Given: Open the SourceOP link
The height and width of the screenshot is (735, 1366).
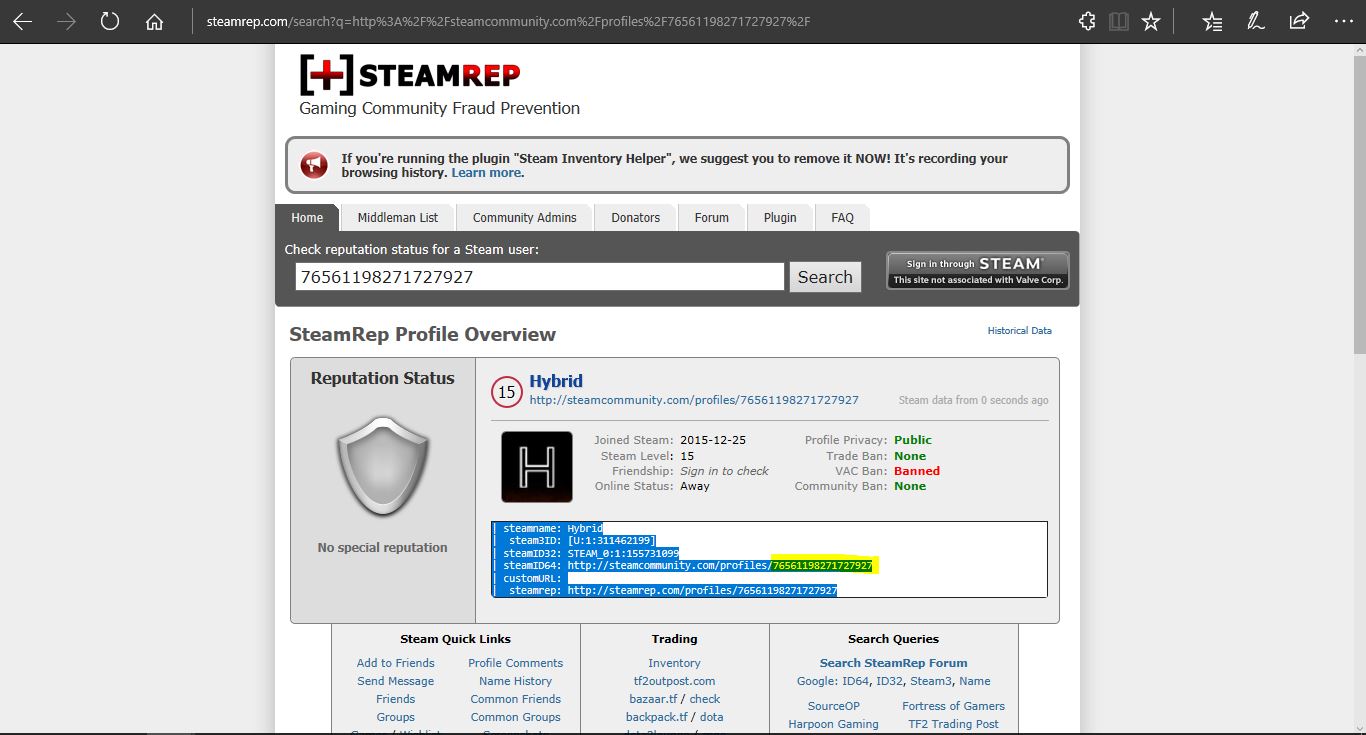Looking at the screenshot, I should pos(834,706).
